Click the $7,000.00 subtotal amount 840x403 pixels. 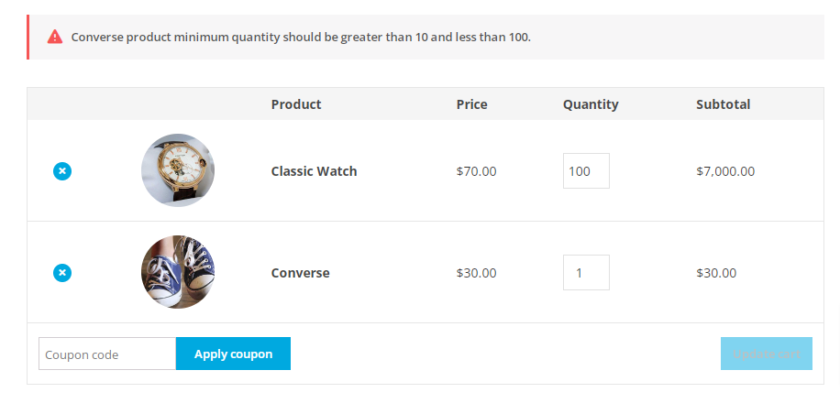pos(725,171)
